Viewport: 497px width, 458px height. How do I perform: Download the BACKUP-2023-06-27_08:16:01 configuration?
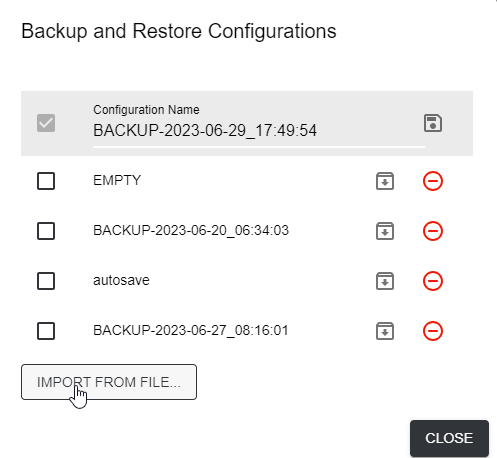(x=385, y=331)
